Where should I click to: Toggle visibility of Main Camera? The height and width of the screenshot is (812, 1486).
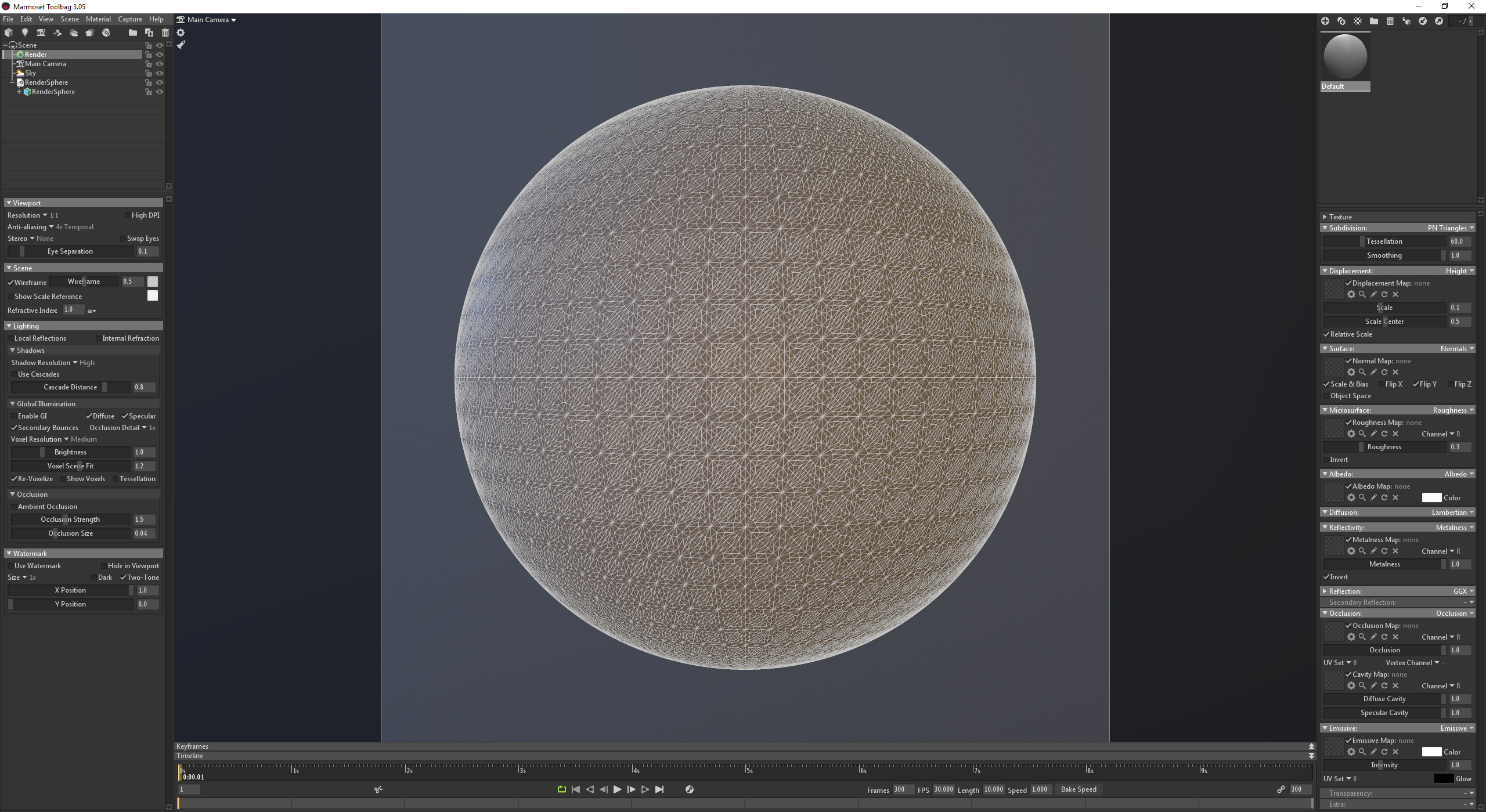tap(160, 64)
